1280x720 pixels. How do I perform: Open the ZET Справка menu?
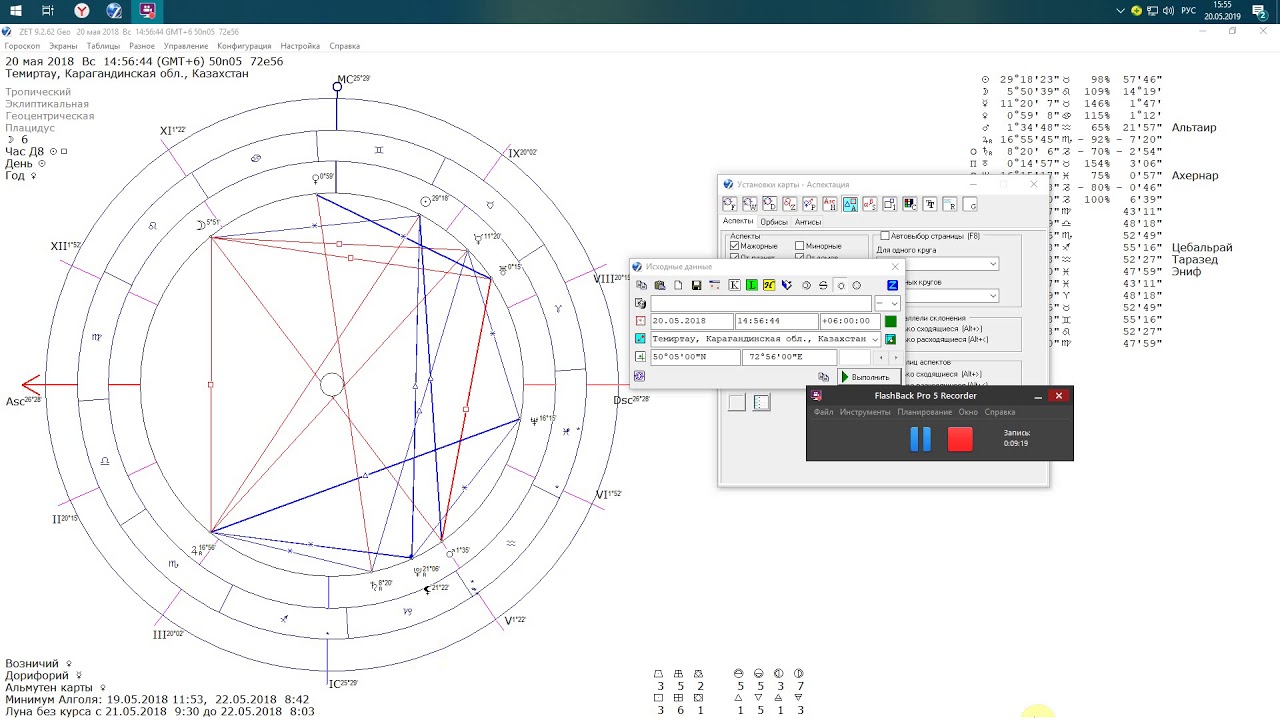344,46
